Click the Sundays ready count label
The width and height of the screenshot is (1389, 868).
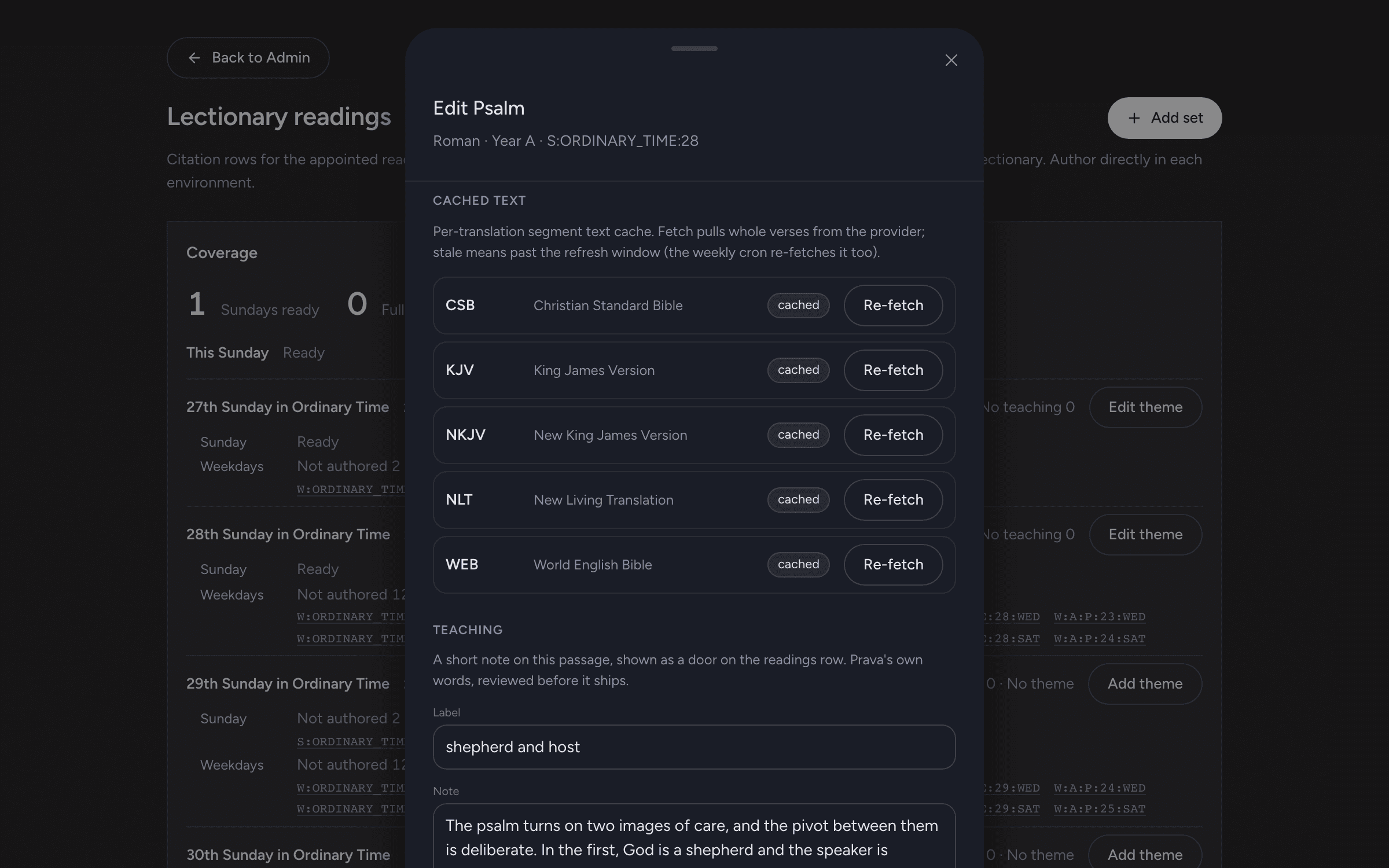coord(270,310)
